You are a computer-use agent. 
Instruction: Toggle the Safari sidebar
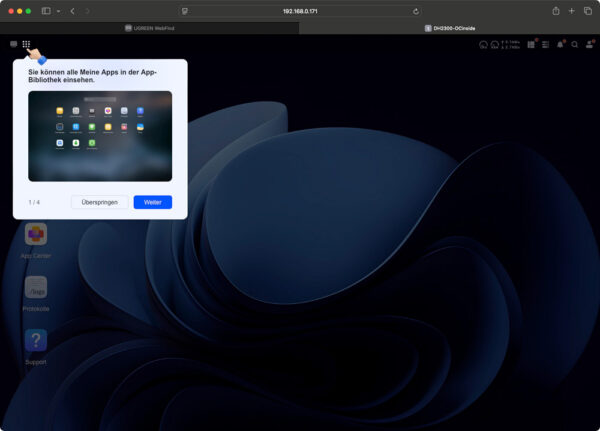point(46,10)
